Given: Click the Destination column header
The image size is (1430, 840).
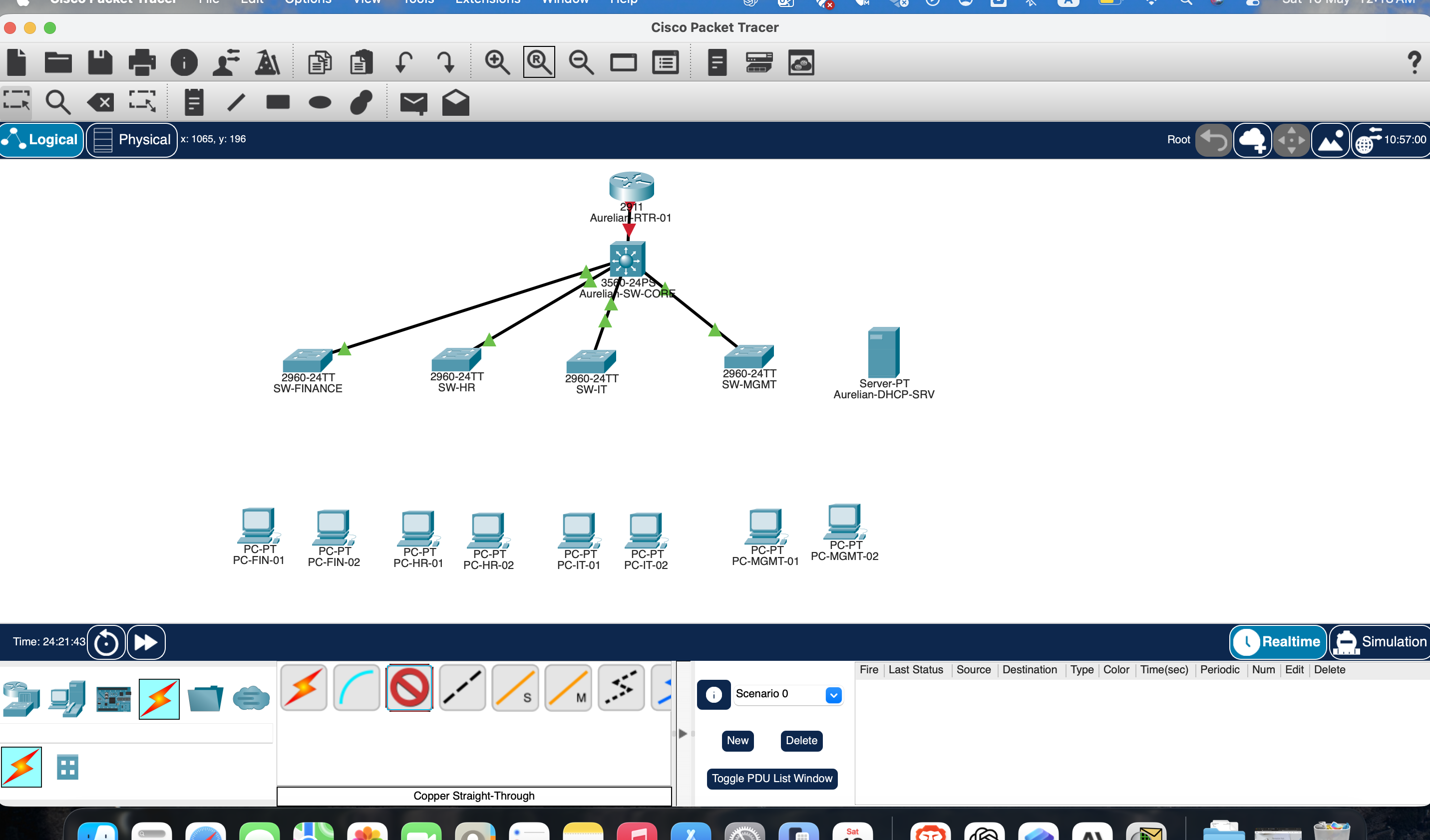Looking at the screenshot, I should (1030, 669).
